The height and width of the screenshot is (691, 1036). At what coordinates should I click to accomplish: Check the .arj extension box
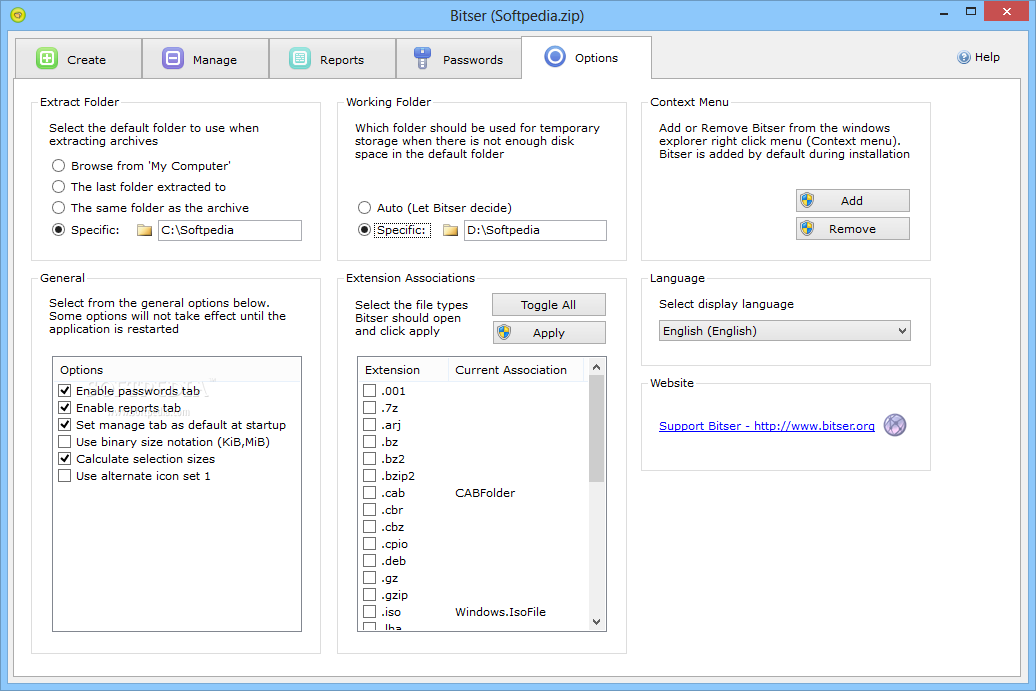[x=370, y=425]
